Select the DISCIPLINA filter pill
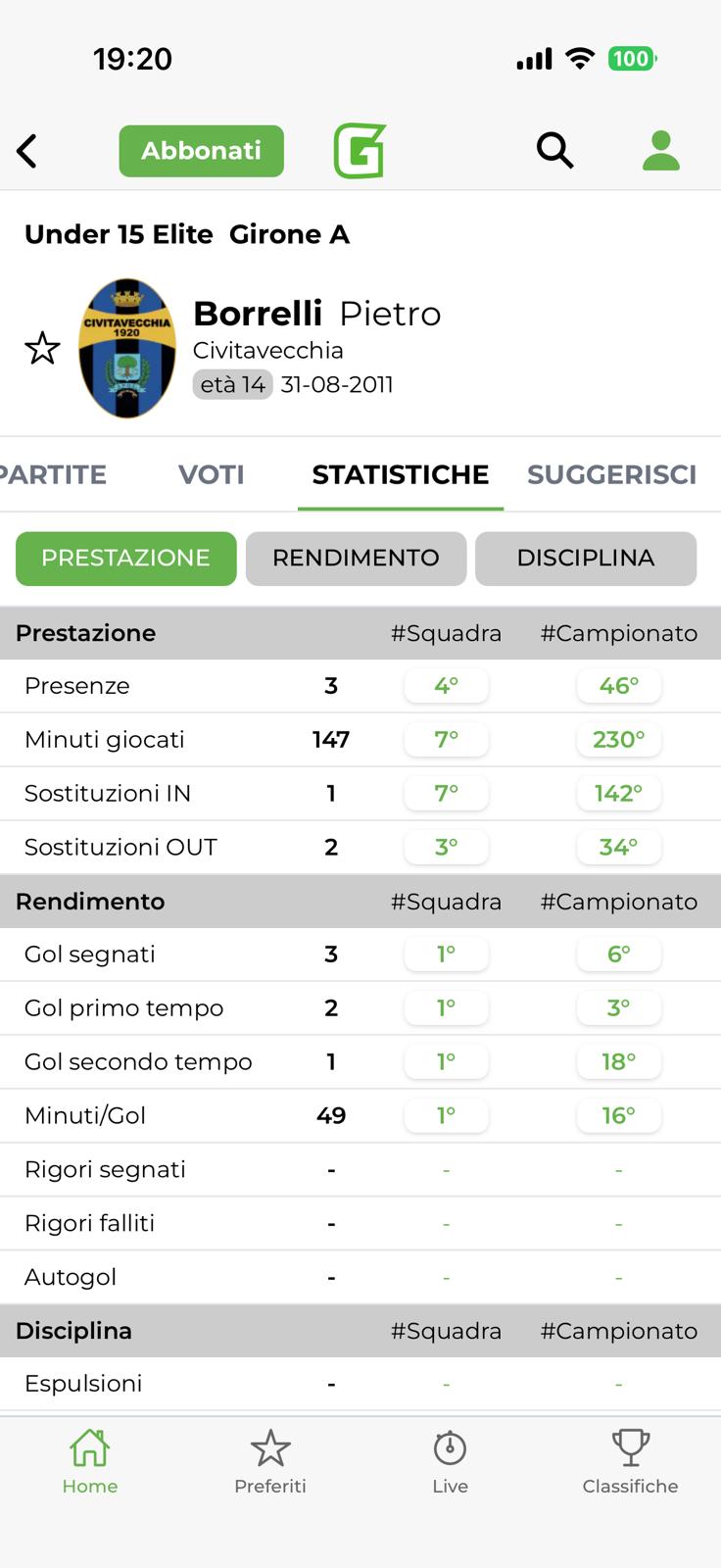Screen dimensions: 721x1568 point(585,559)
